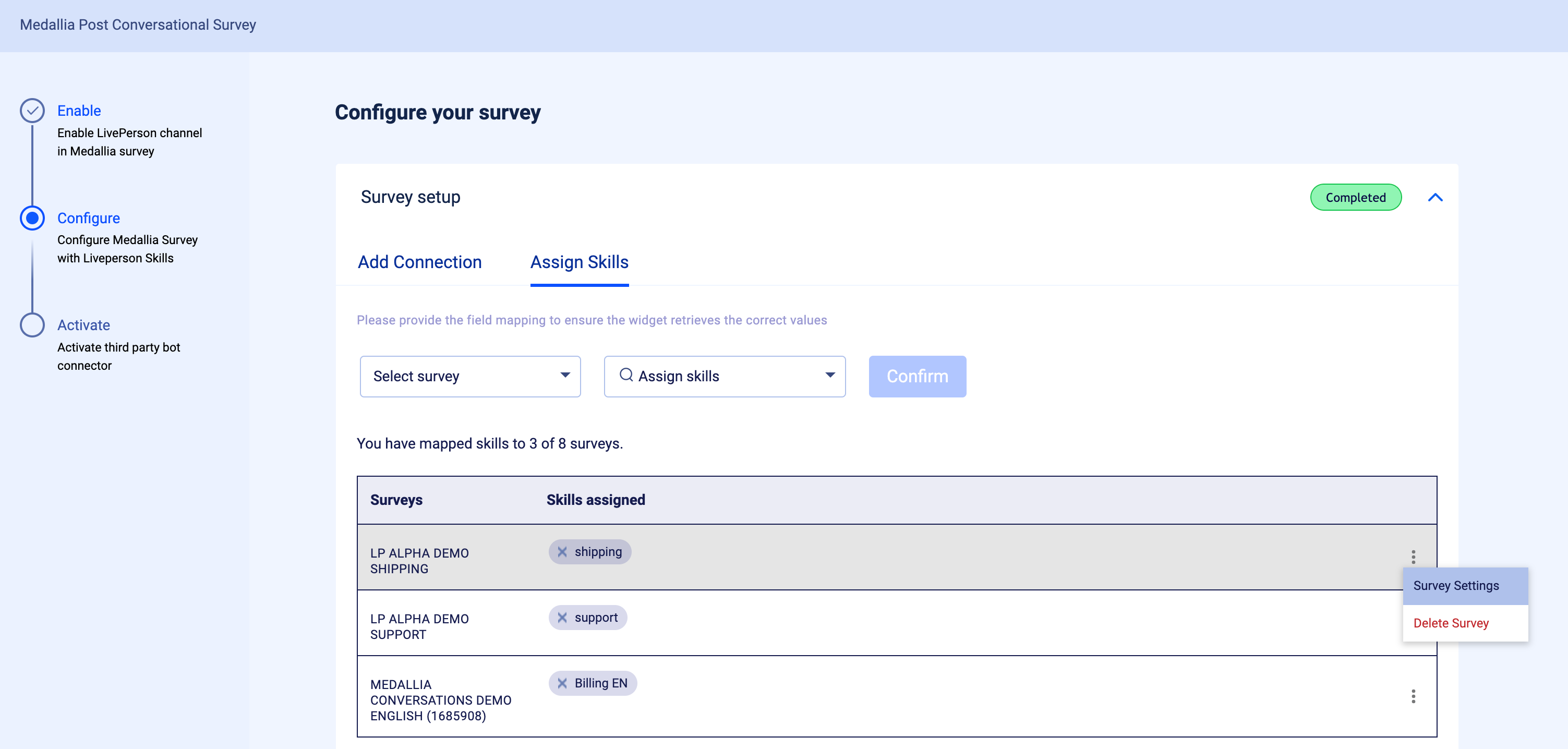Click the Configure step active circle
The height and width of the screenshot is (749, 1568).
(32, 218)
